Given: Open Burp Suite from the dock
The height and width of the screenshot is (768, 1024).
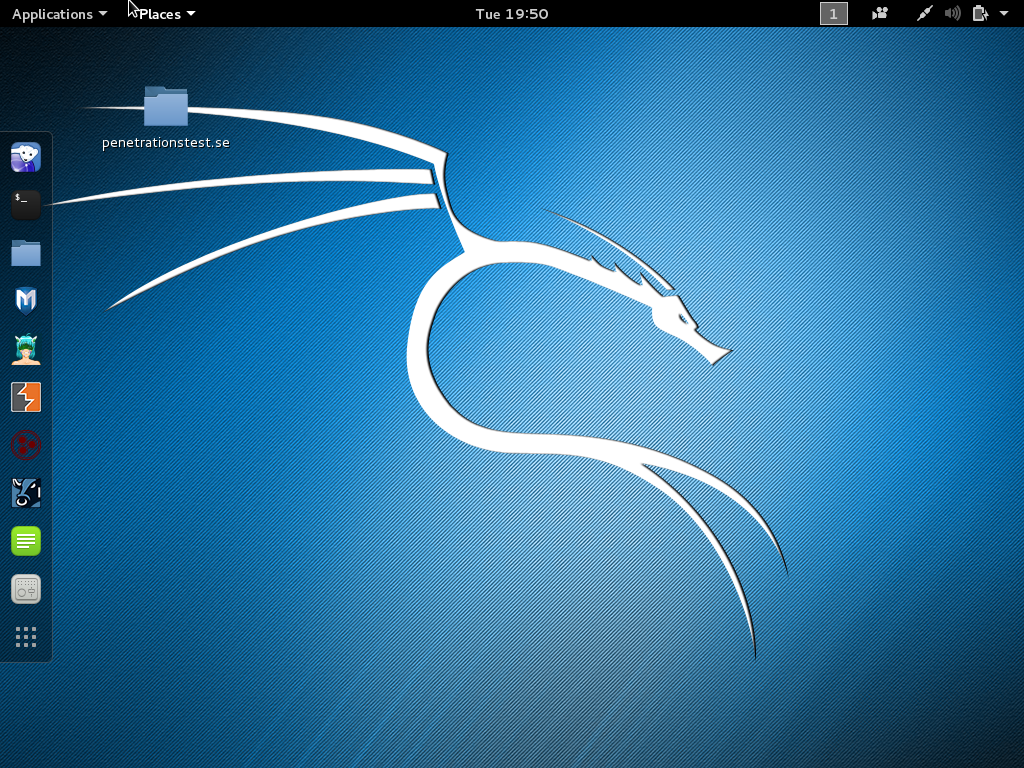Looking at the screenshot, I should coord(26,397).
